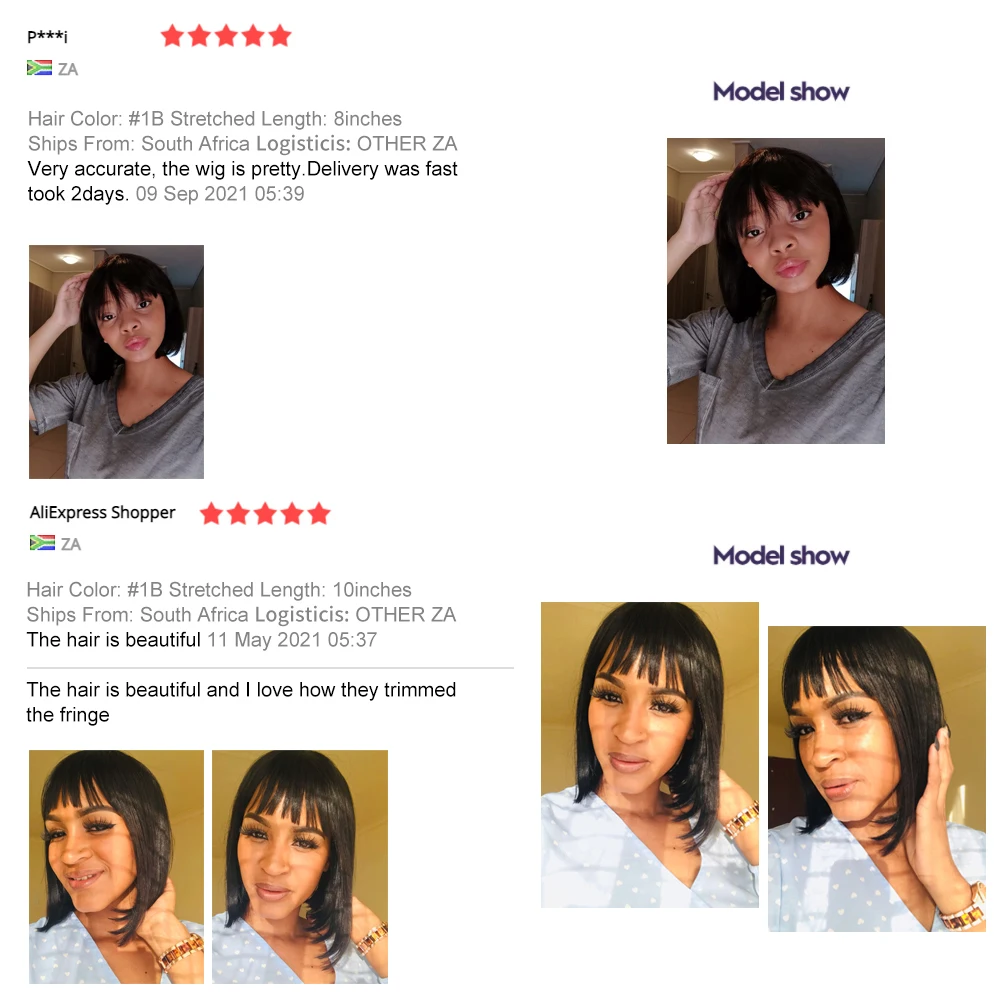Click the top Model show photo of gray shirt
The image size is (1000, 1000).
tap(776, 291)
